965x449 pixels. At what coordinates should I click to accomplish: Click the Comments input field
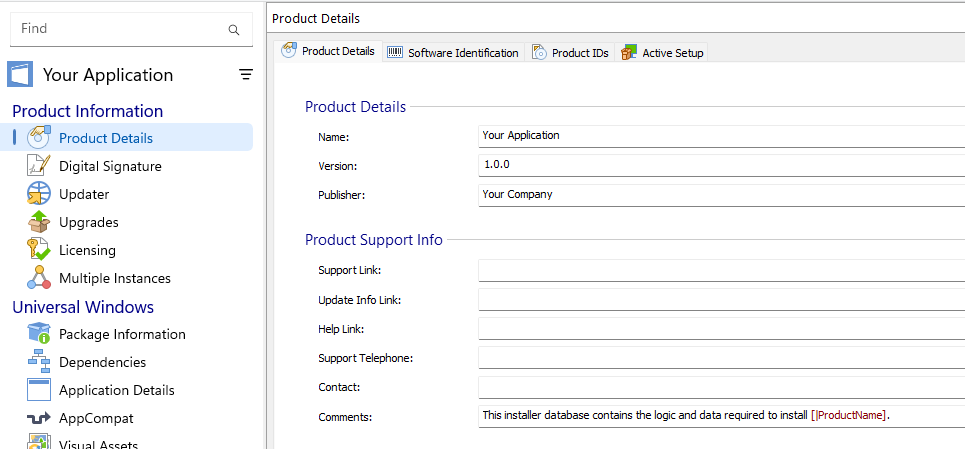(x=721, y=416)
